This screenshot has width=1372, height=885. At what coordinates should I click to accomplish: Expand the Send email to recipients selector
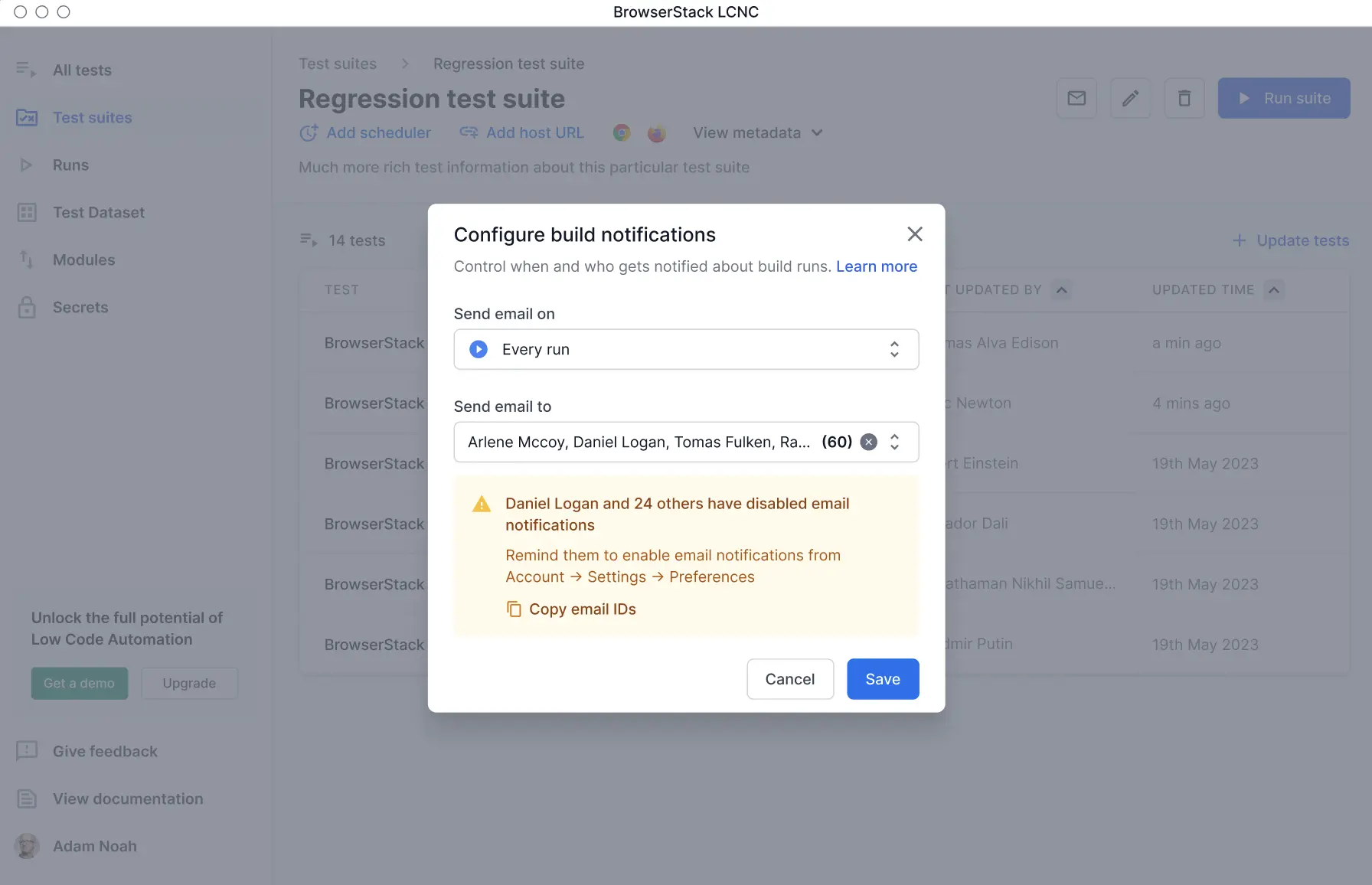894,442
